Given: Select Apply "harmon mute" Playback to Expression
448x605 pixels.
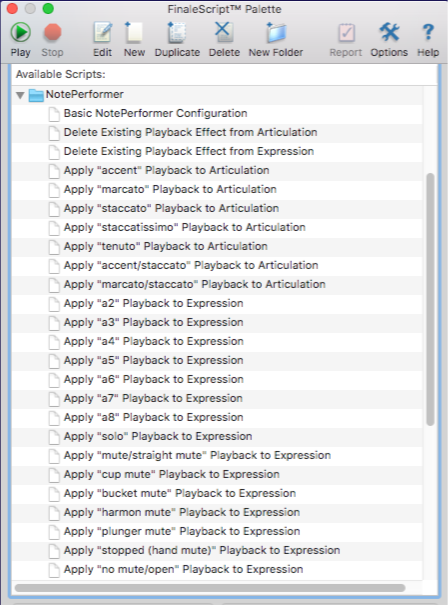Looking at the screenshot, I should pyautogui.click(x=182, y=512).
